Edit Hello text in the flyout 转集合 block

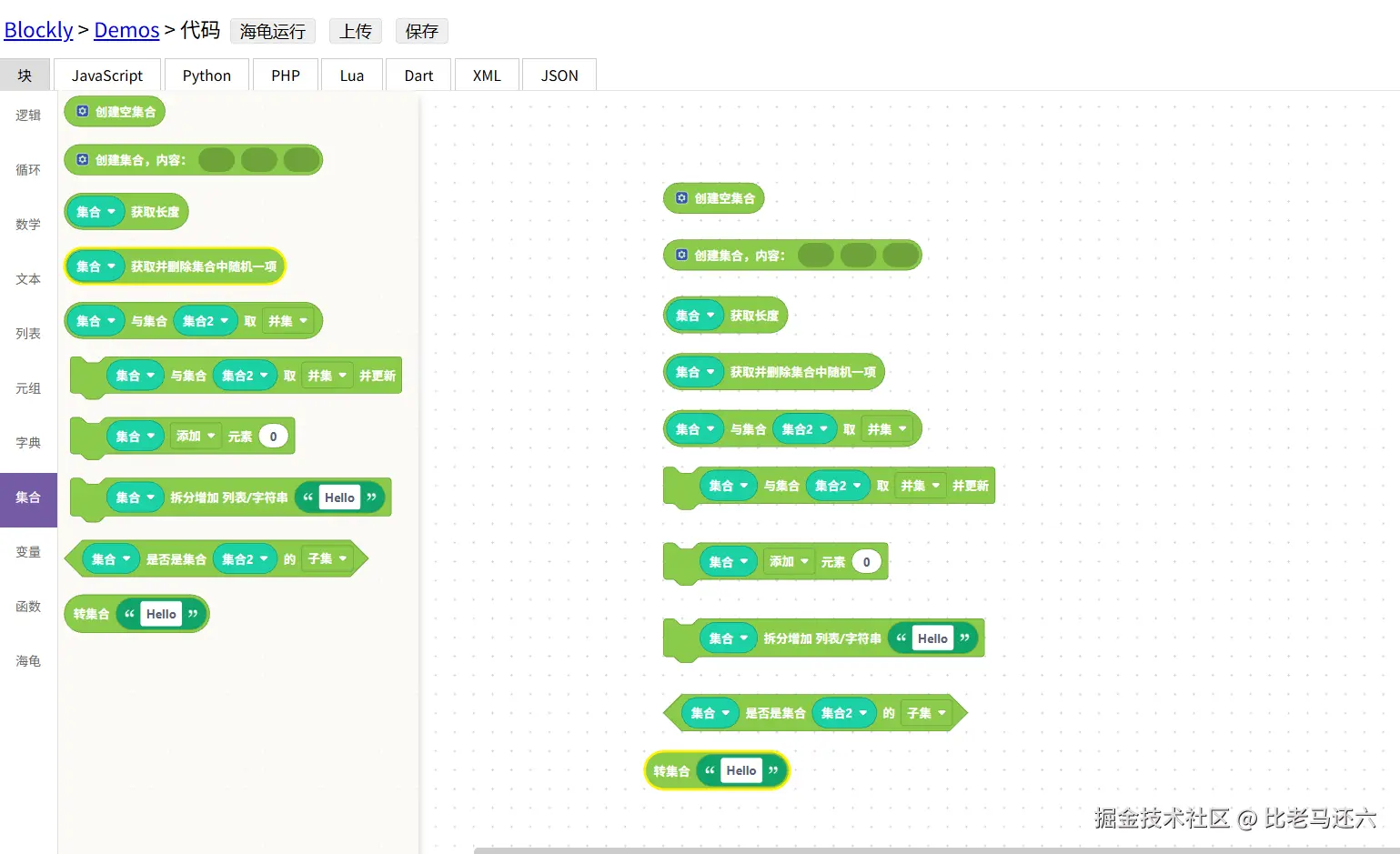pyautogui.click(x=161, y=614)
